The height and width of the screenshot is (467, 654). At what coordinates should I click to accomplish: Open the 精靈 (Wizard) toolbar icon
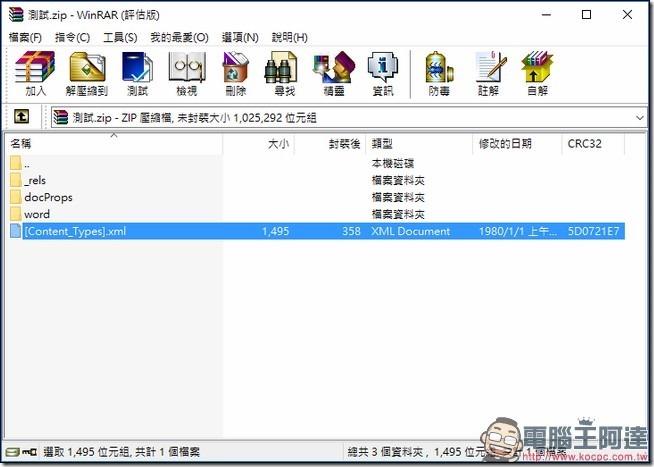(x=334, y=73)
